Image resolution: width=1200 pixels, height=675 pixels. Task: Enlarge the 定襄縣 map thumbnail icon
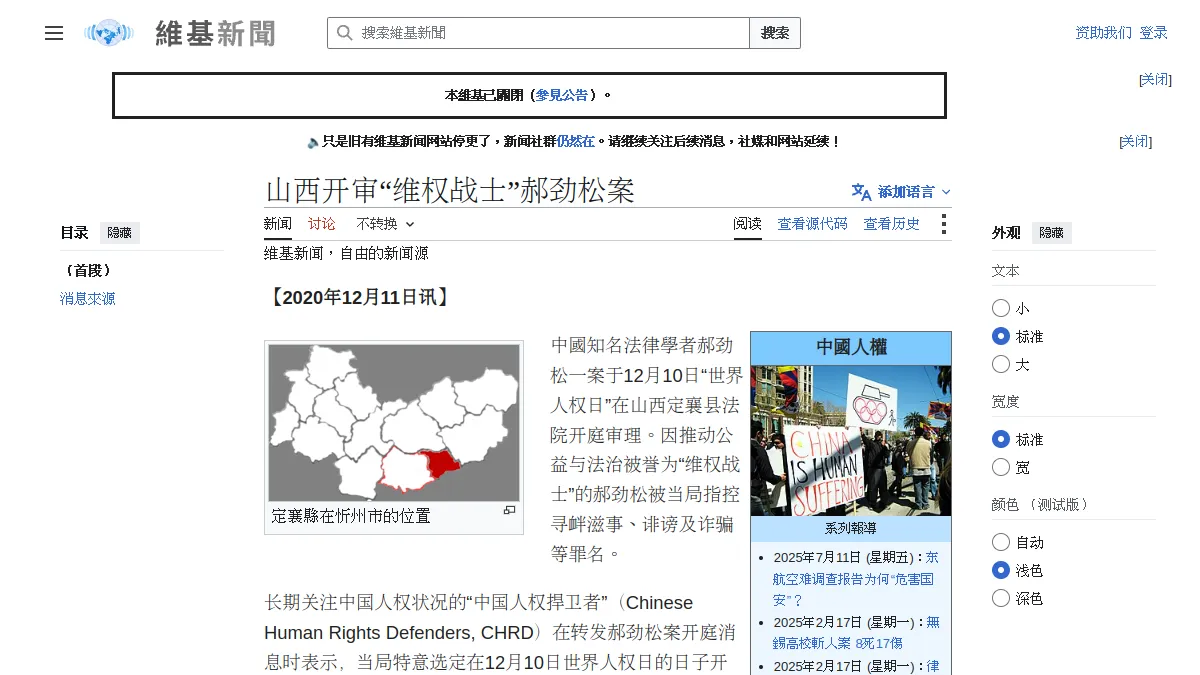(509, 510)
